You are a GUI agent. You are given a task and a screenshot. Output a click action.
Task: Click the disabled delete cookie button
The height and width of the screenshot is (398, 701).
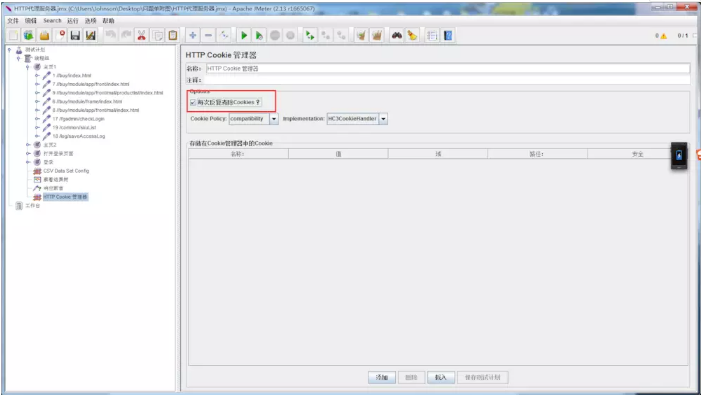pos(411,377)
